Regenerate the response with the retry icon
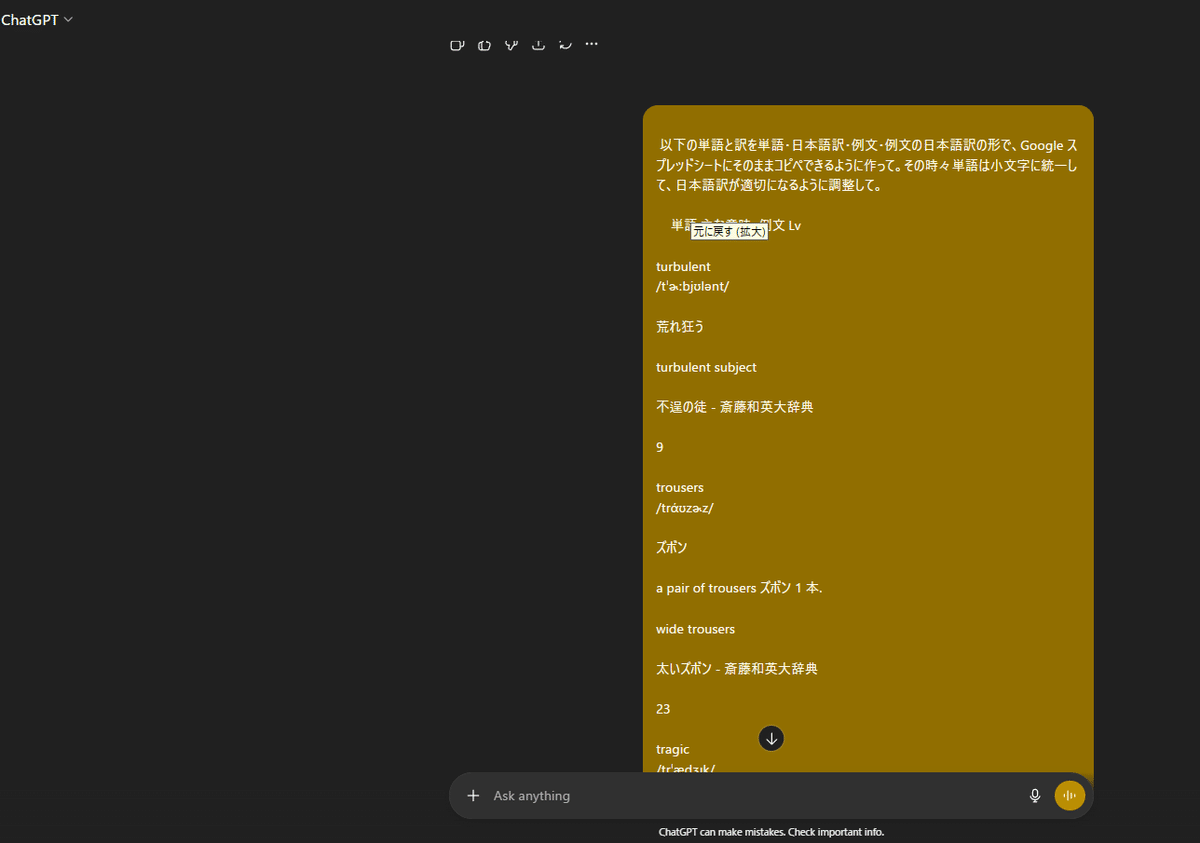The image size is (1200, 843). point(565,44)
